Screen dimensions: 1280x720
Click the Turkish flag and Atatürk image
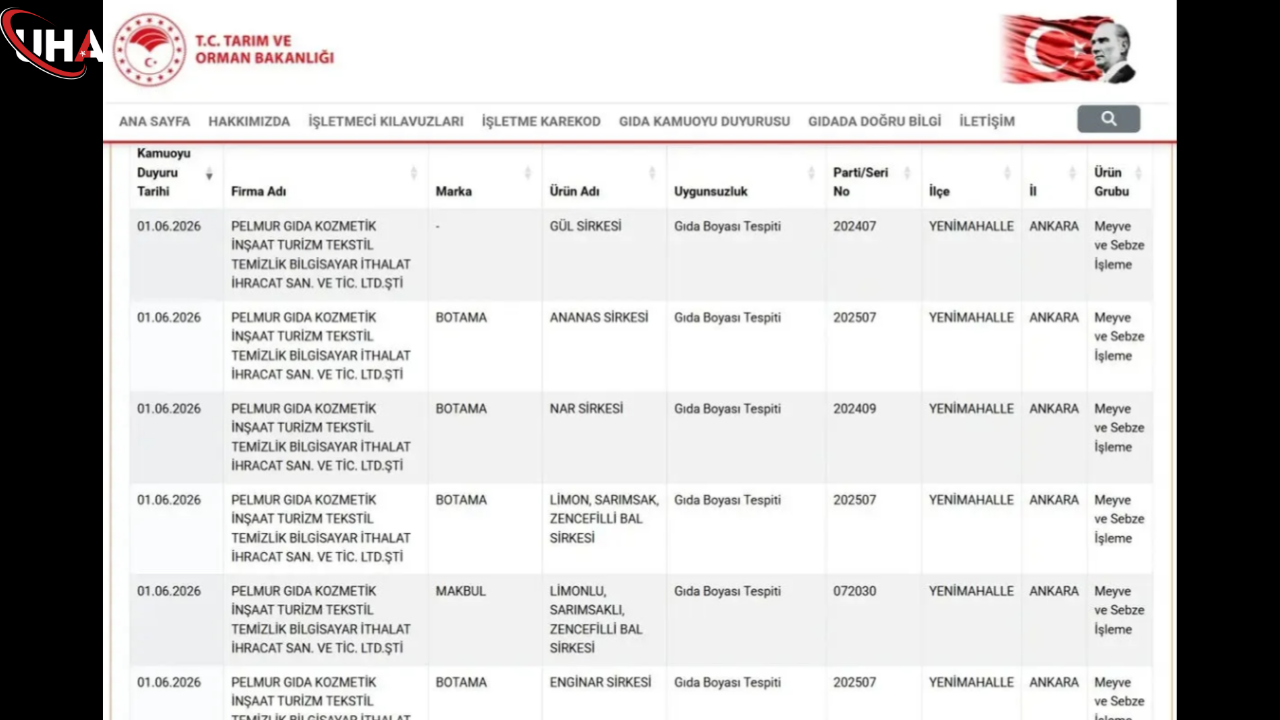point(1069,49)
